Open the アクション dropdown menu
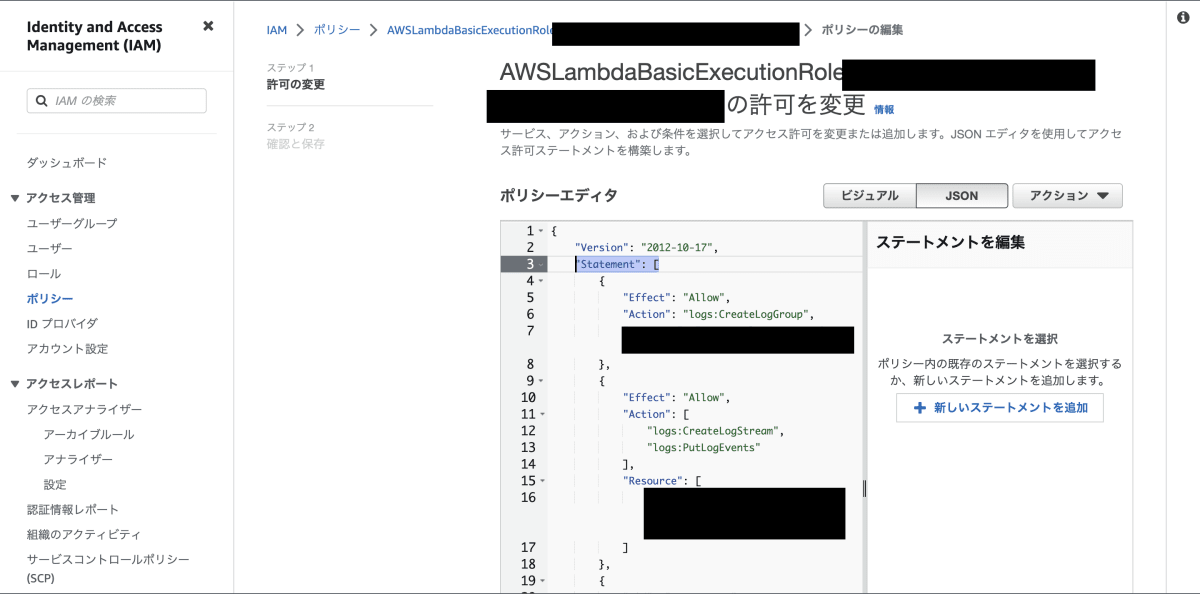1200x594 pixels. 1068,196
